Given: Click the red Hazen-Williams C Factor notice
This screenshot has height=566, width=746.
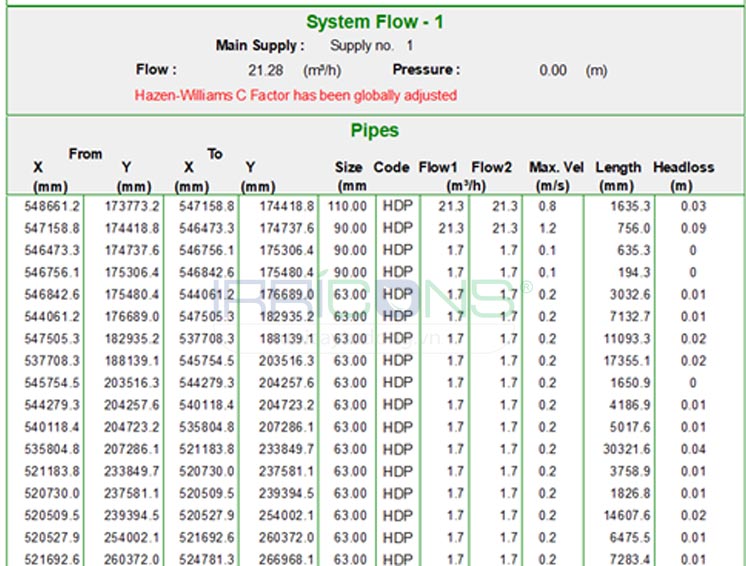Looking at the screenshot, I should (295, 95).
